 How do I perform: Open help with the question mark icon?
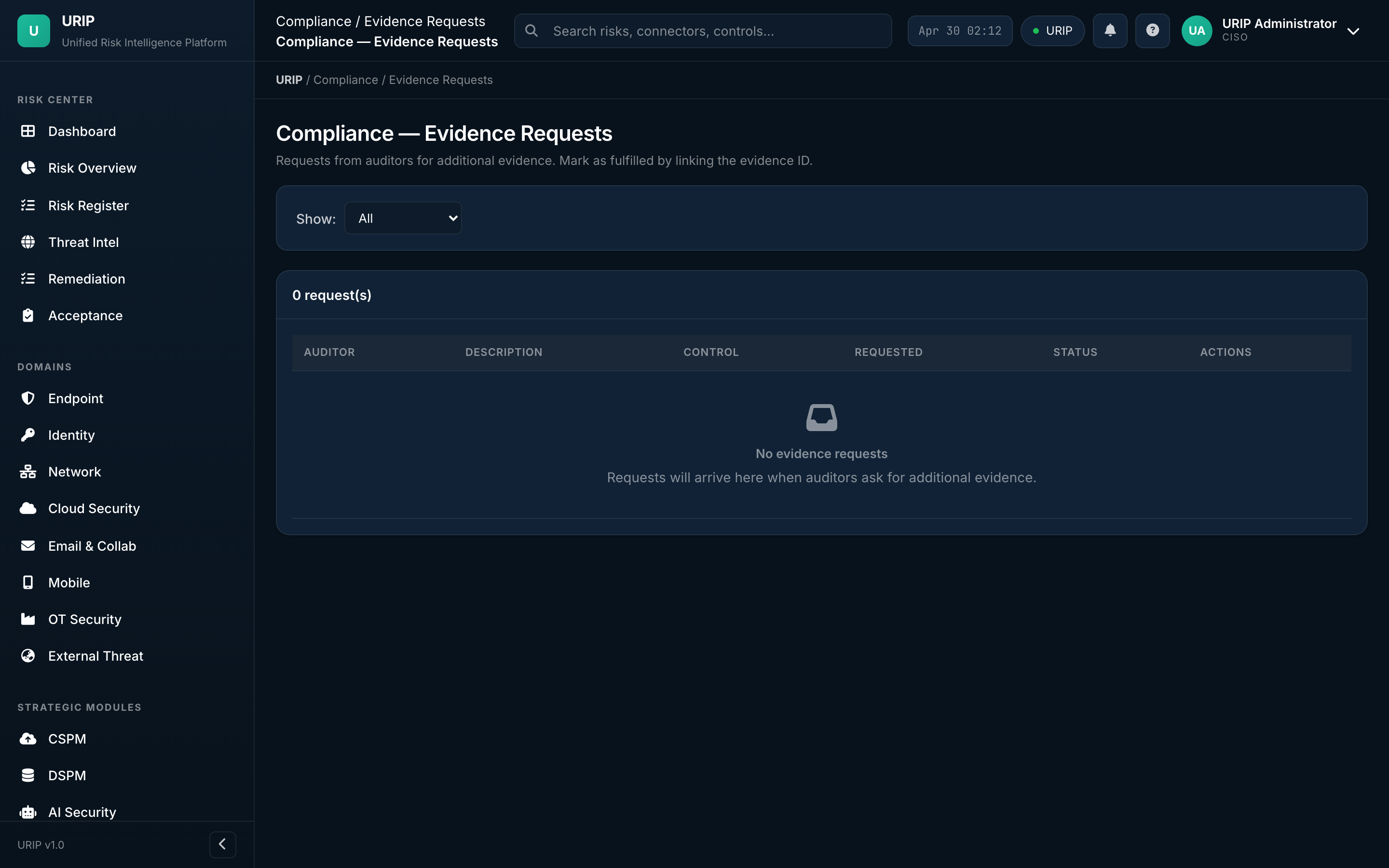click(1153, 30)
